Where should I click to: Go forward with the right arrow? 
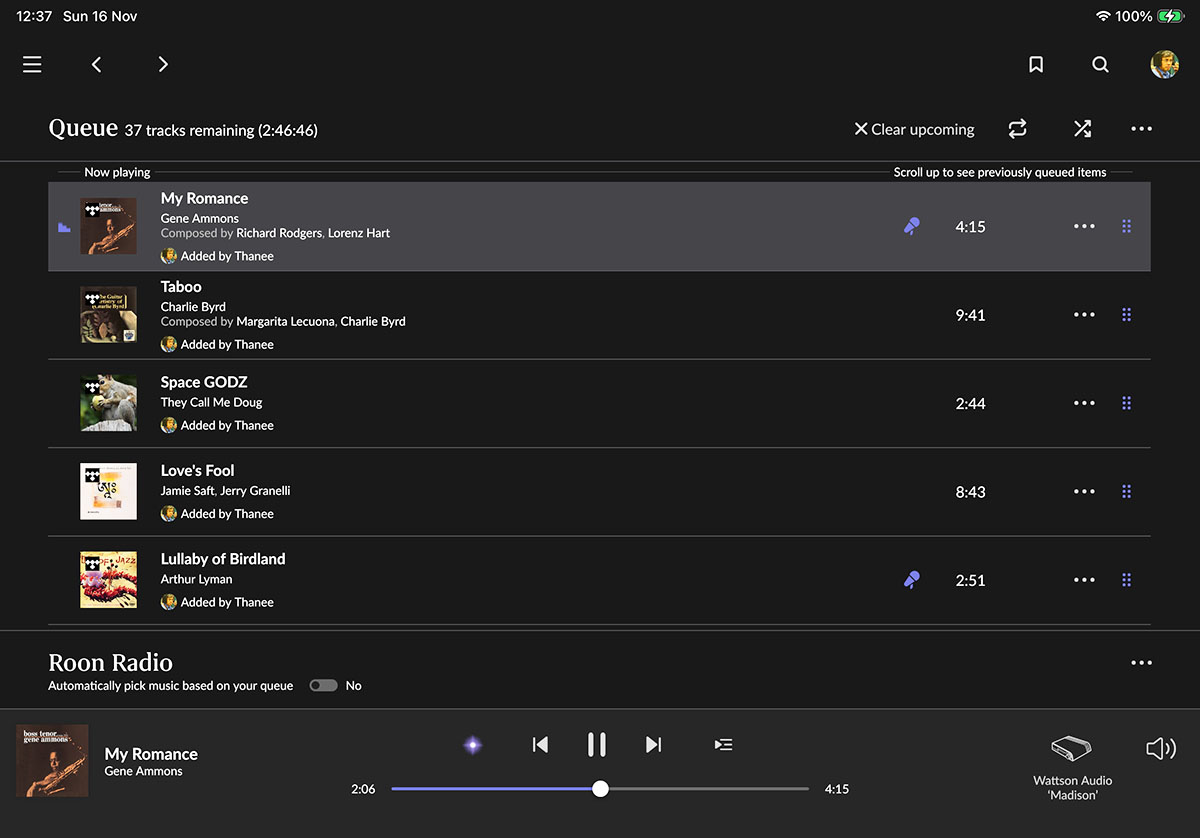[163, 64]
